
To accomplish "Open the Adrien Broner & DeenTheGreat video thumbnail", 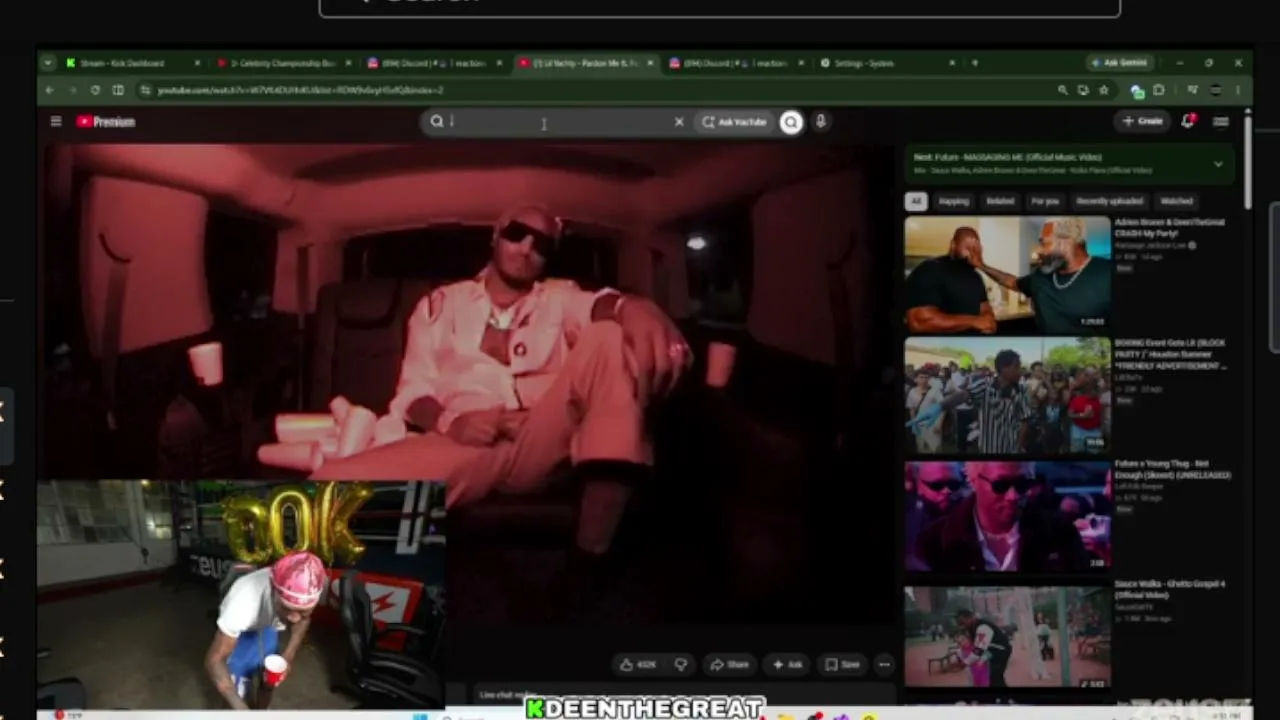I will (1007, 274).
